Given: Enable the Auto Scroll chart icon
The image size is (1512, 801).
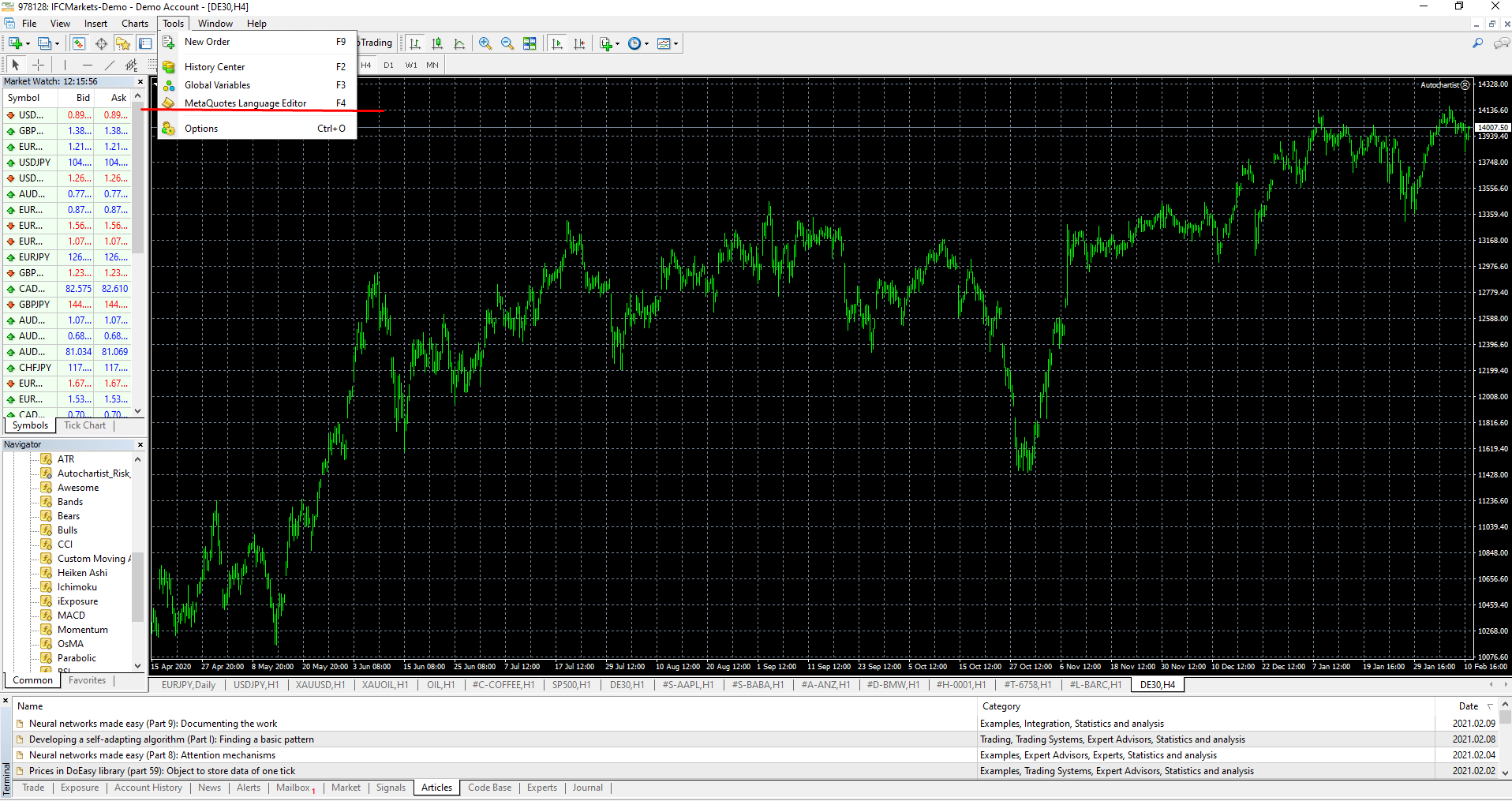Looking at the screenshot, I should tap(557, 43).
